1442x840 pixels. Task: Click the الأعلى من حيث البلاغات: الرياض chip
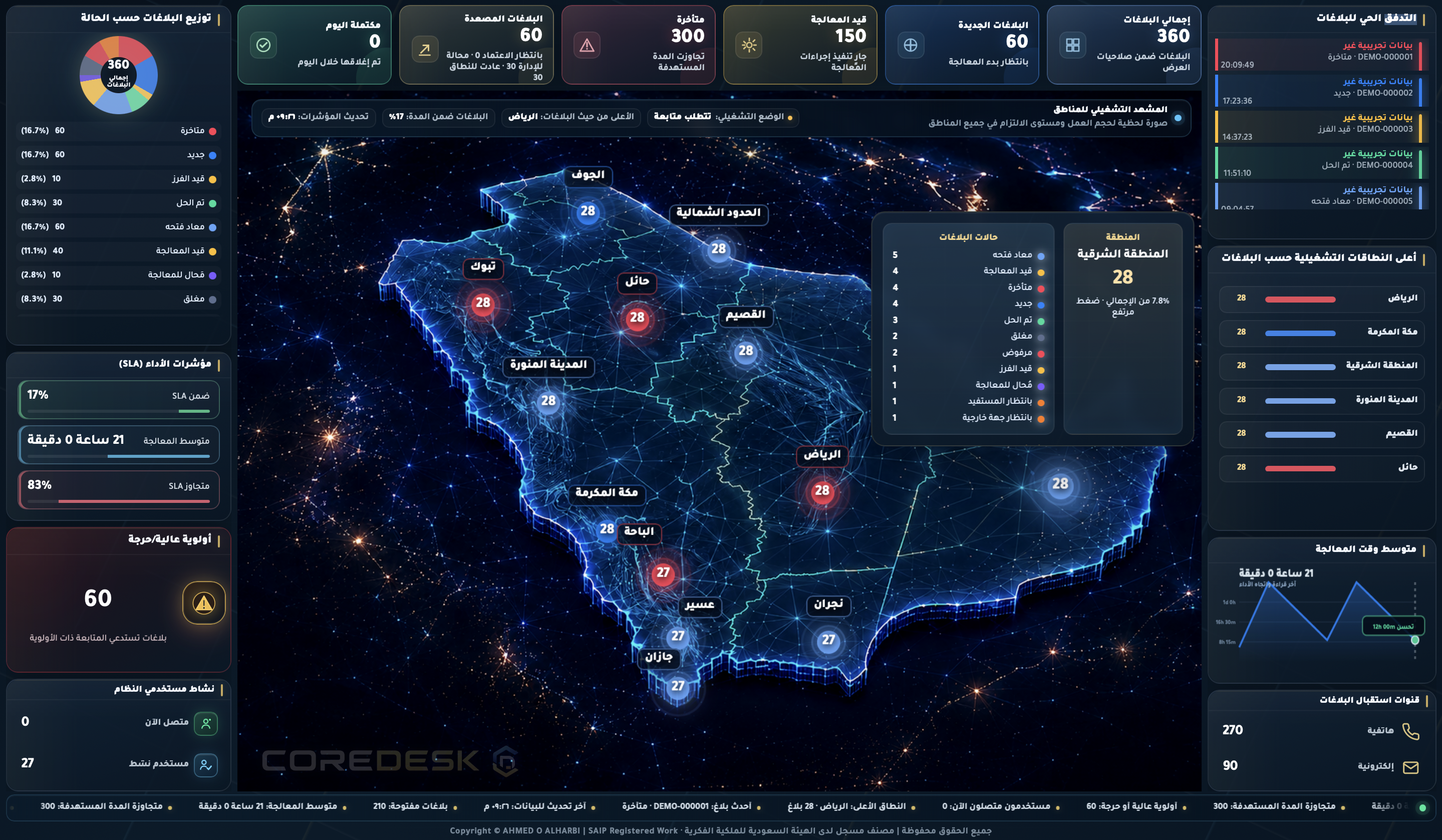click(x=571, y=117)
